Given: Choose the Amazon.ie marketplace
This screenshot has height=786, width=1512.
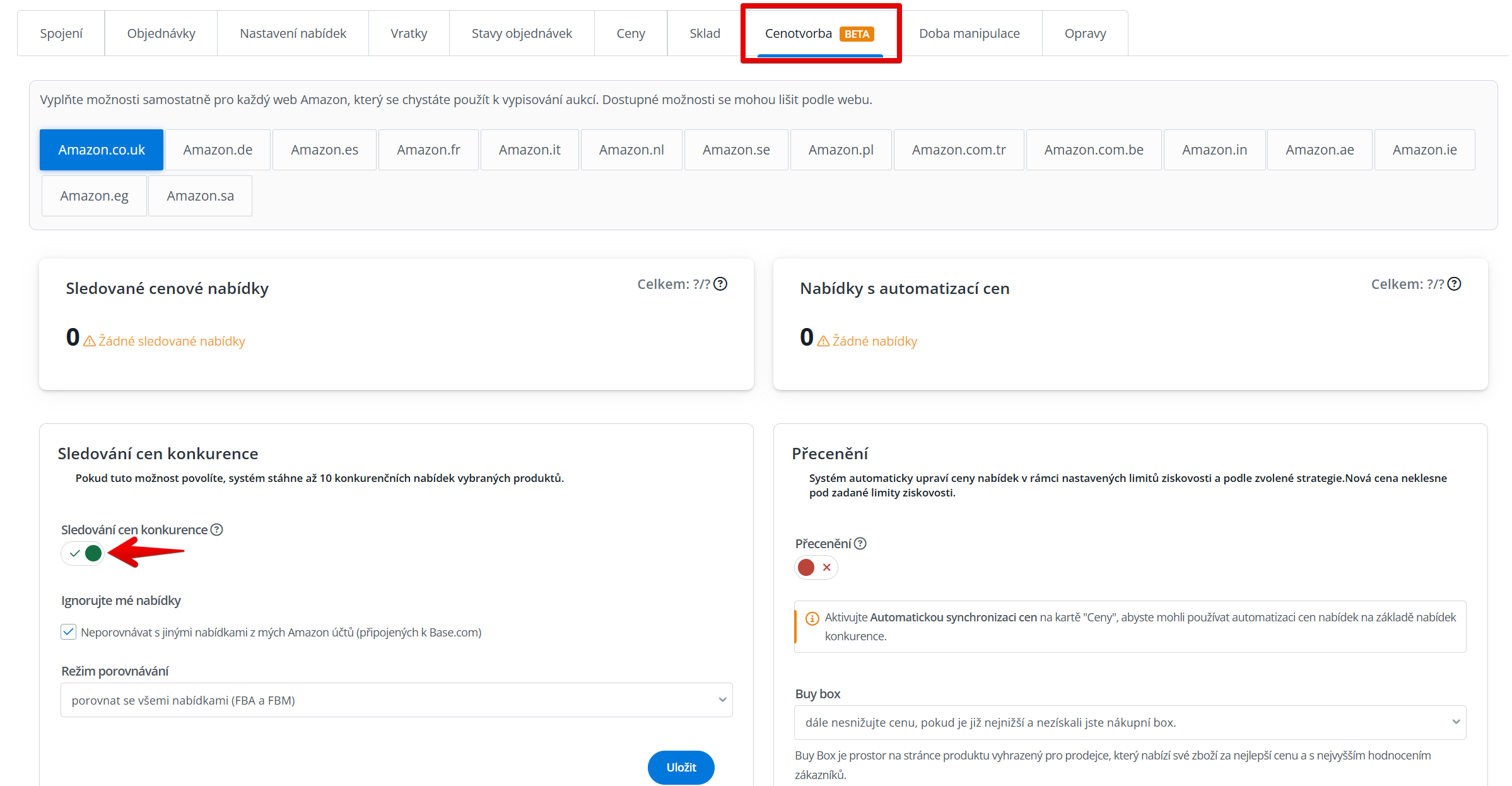Looking at the screenshot, I should (x=1424, y=150).
